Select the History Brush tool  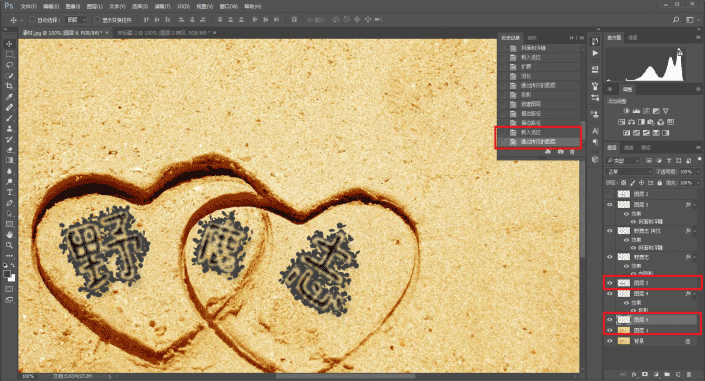pyautogui.click(x=9, y=139)
